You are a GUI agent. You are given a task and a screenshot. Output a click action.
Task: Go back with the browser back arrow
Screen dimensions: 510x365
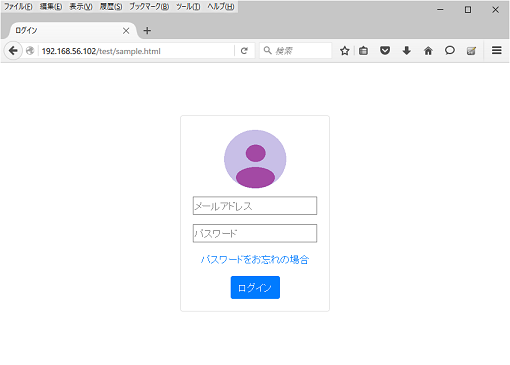(x=13, y=51)
